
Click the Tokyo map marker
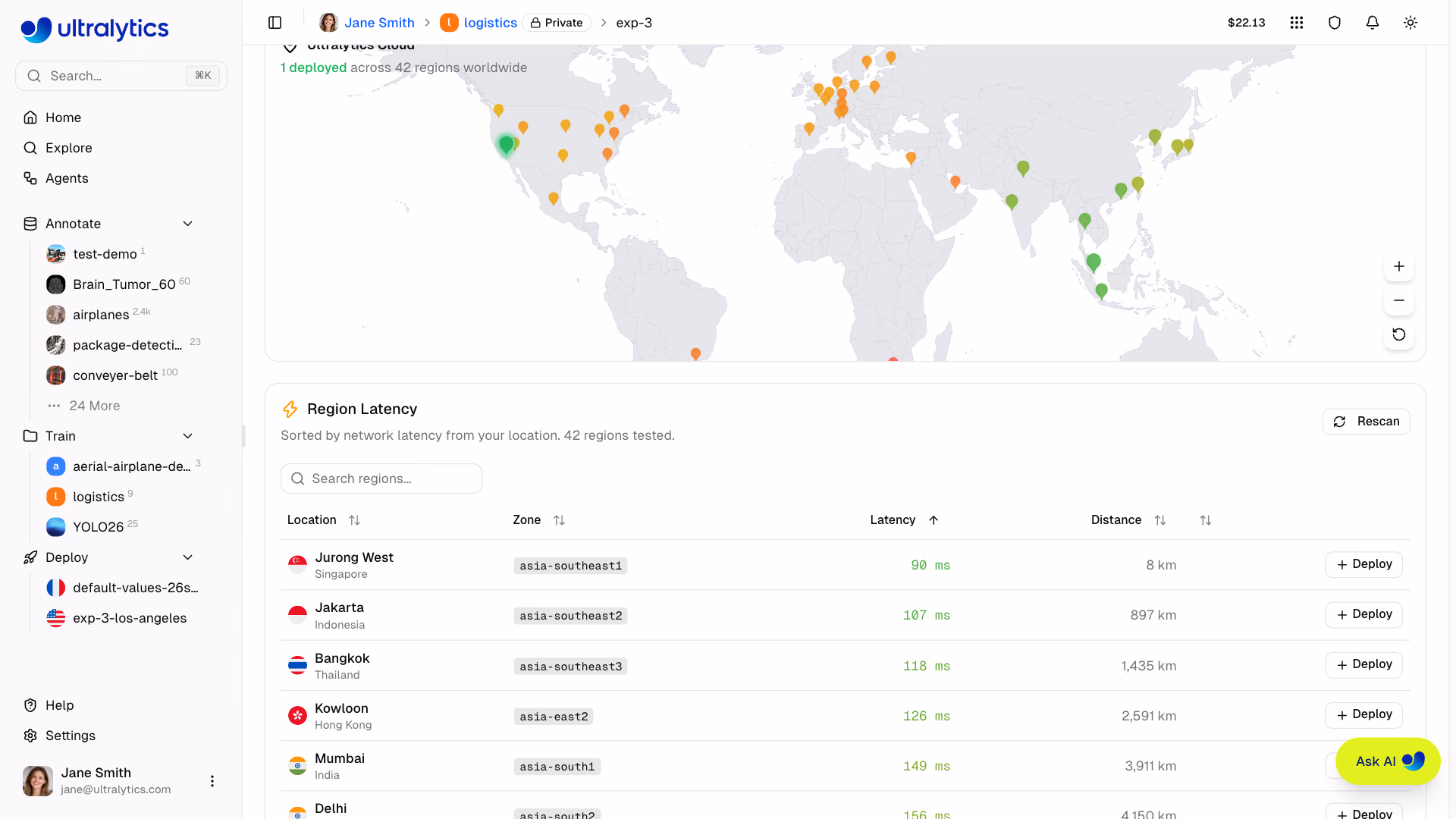(1188, 144)
